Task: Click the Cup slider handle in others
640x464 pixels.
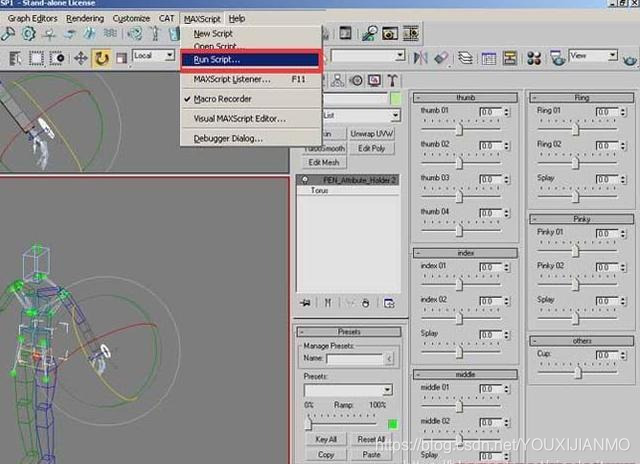Action: (x=578, y=372)
